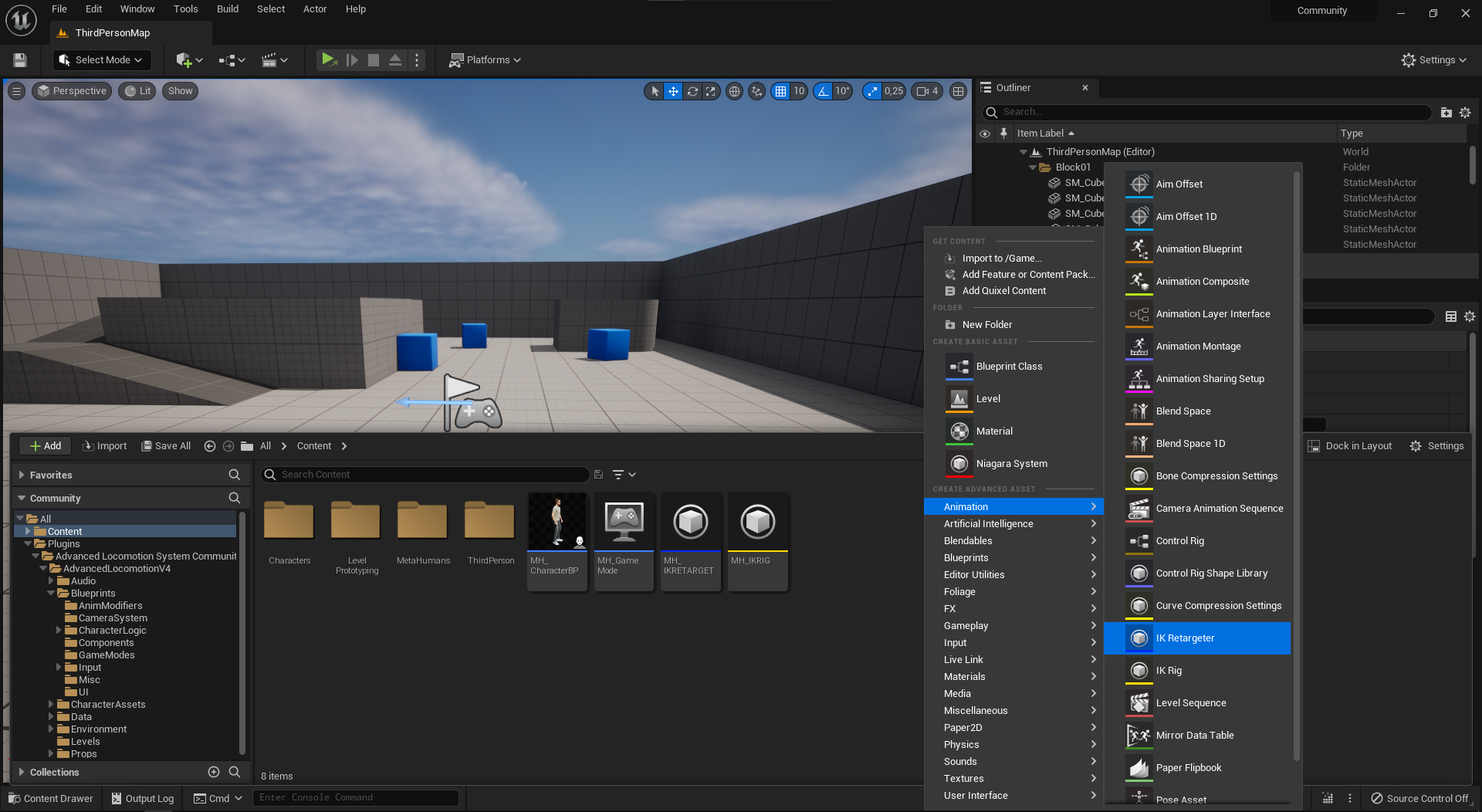Open Outliner settings gear icon
This screenshot has width=1482, height=812.
pos(1465,113)
